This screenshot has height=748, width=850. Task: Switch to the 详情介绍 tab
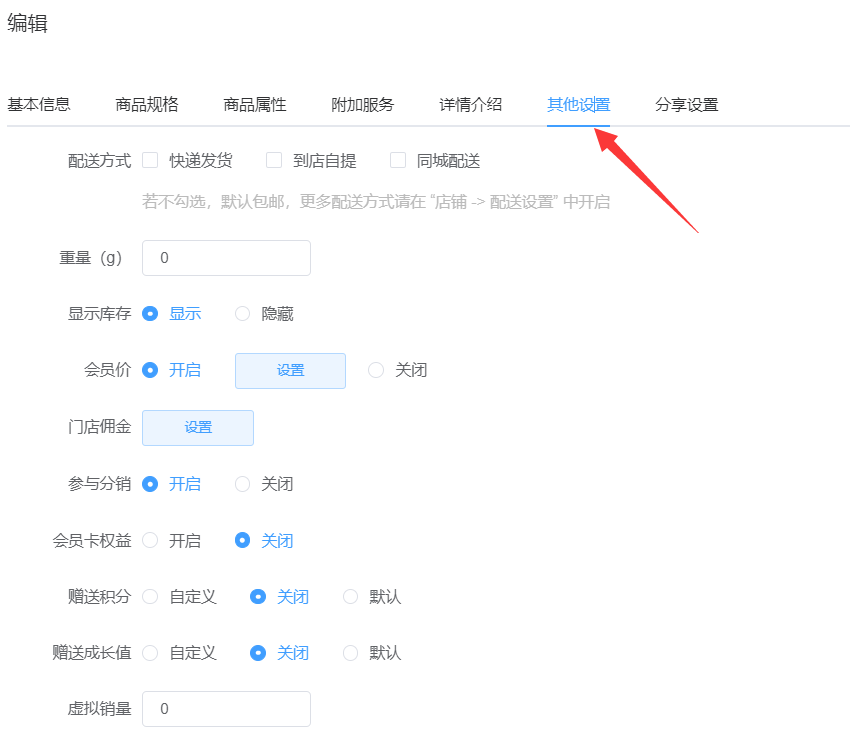(x=471, y=104)
